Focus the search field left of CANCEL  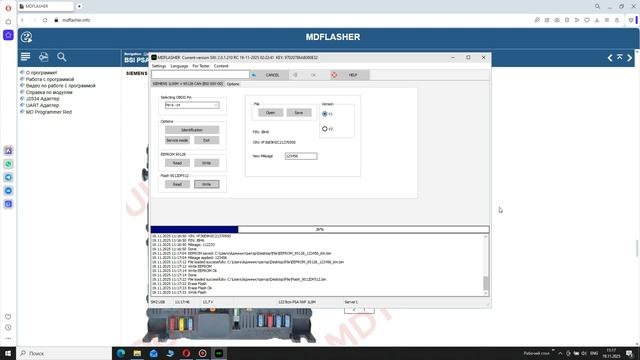(200, 75)
